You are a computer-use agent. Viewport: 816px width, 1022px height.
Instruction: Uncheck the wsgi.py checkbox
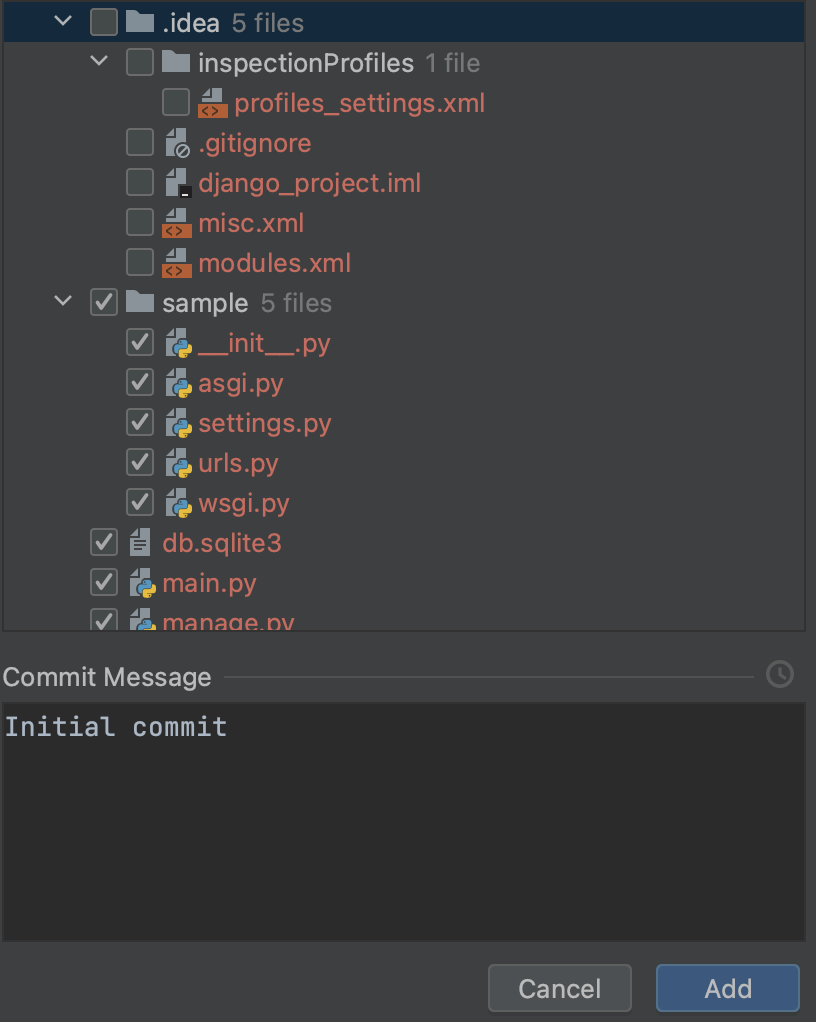[139, 503]
